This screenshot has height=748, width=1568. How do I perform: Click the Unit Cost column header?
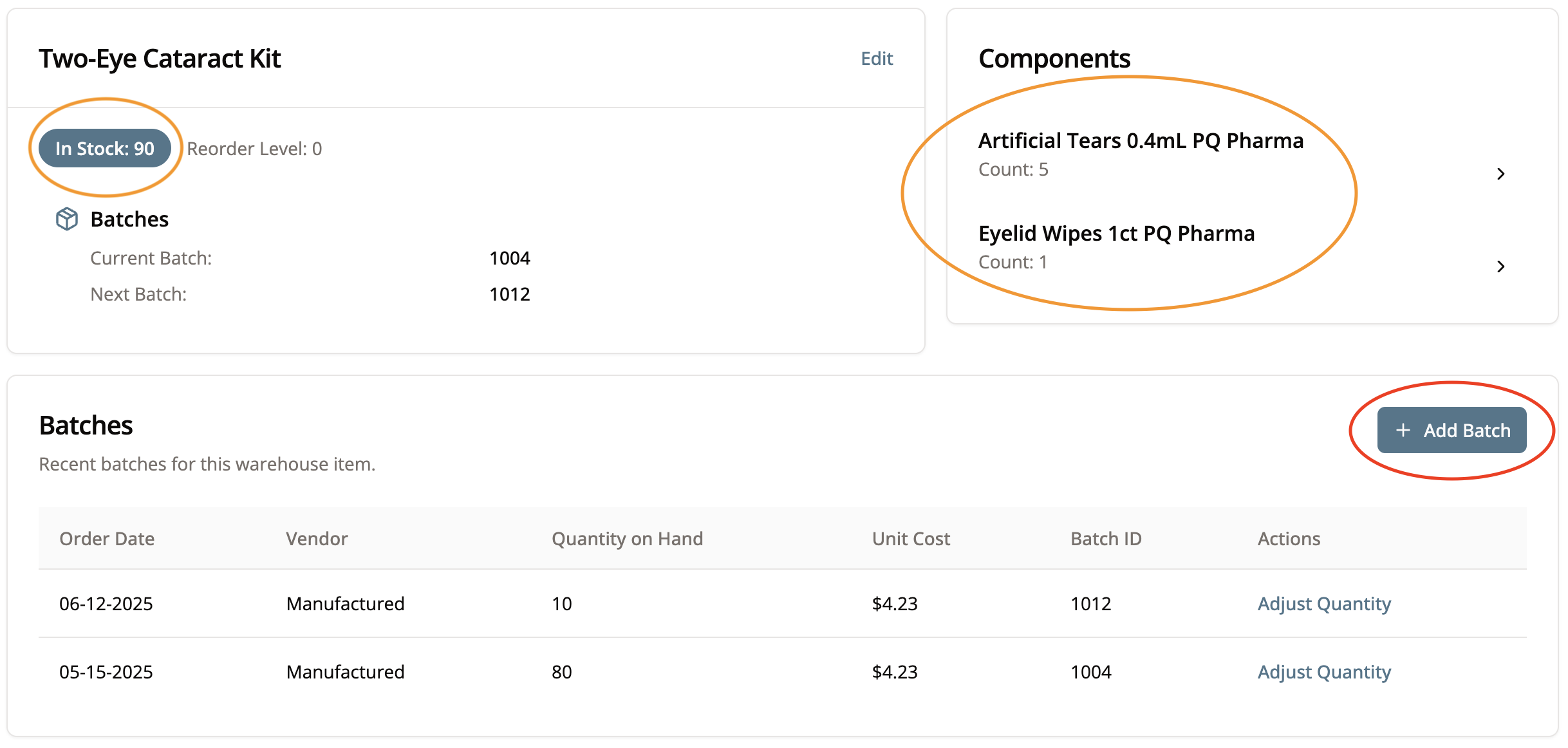click(911, 539)
